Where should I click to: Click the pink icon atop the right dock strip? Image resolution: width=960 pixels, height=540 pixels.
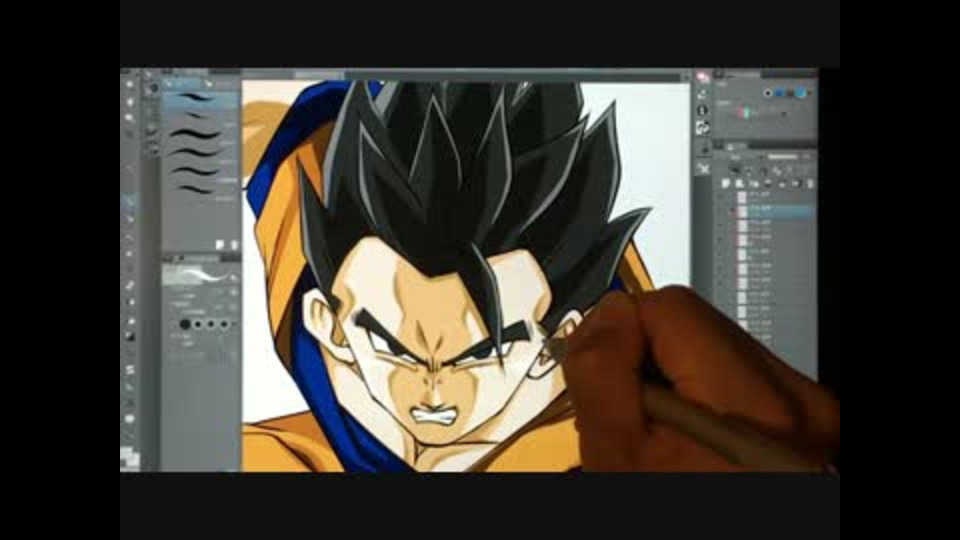703,77
